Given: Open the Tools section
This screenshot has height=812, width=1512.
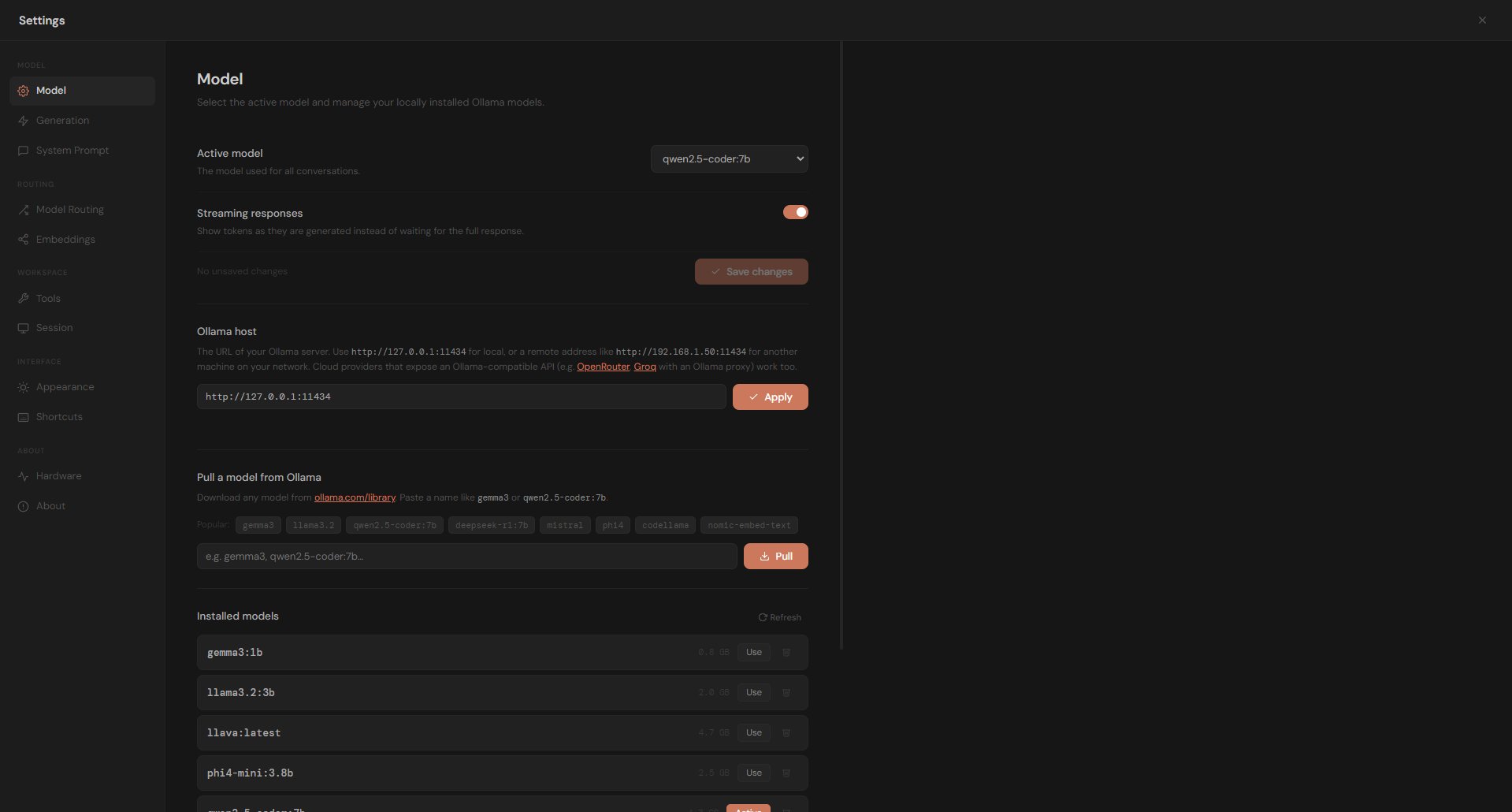Looking at the screenshot, I should pos(82,299).
